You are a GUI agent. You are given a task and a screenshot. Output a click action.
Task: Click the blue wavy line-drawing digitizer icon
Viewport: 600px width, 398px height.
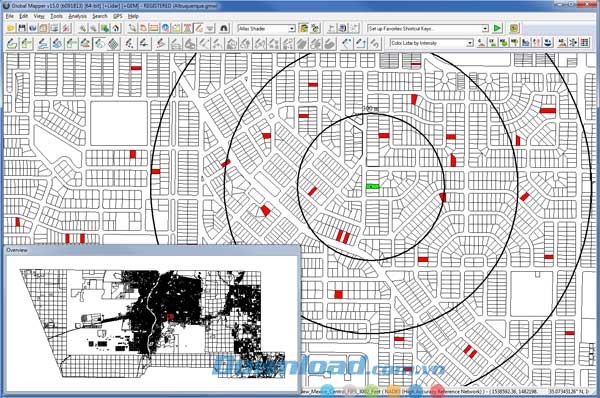pos(43,44)
